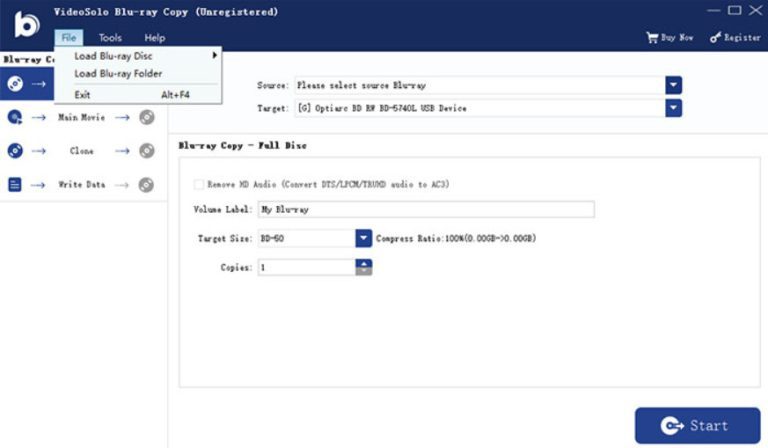The image size is (768, 448).
Task: Choose Load Blu-ray Disc from File menu
Action: click(x=113, y=56)
